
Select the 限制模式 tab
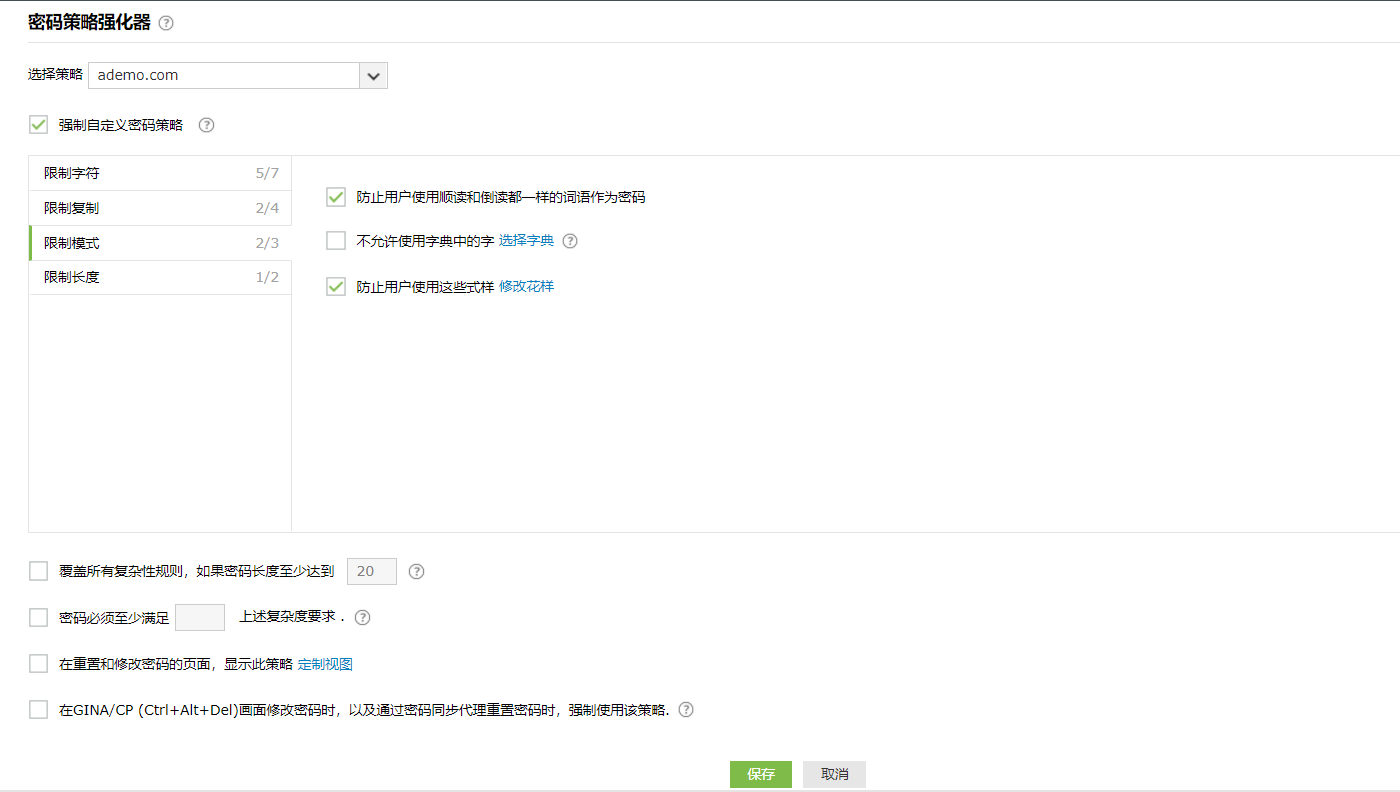[160, 243]
